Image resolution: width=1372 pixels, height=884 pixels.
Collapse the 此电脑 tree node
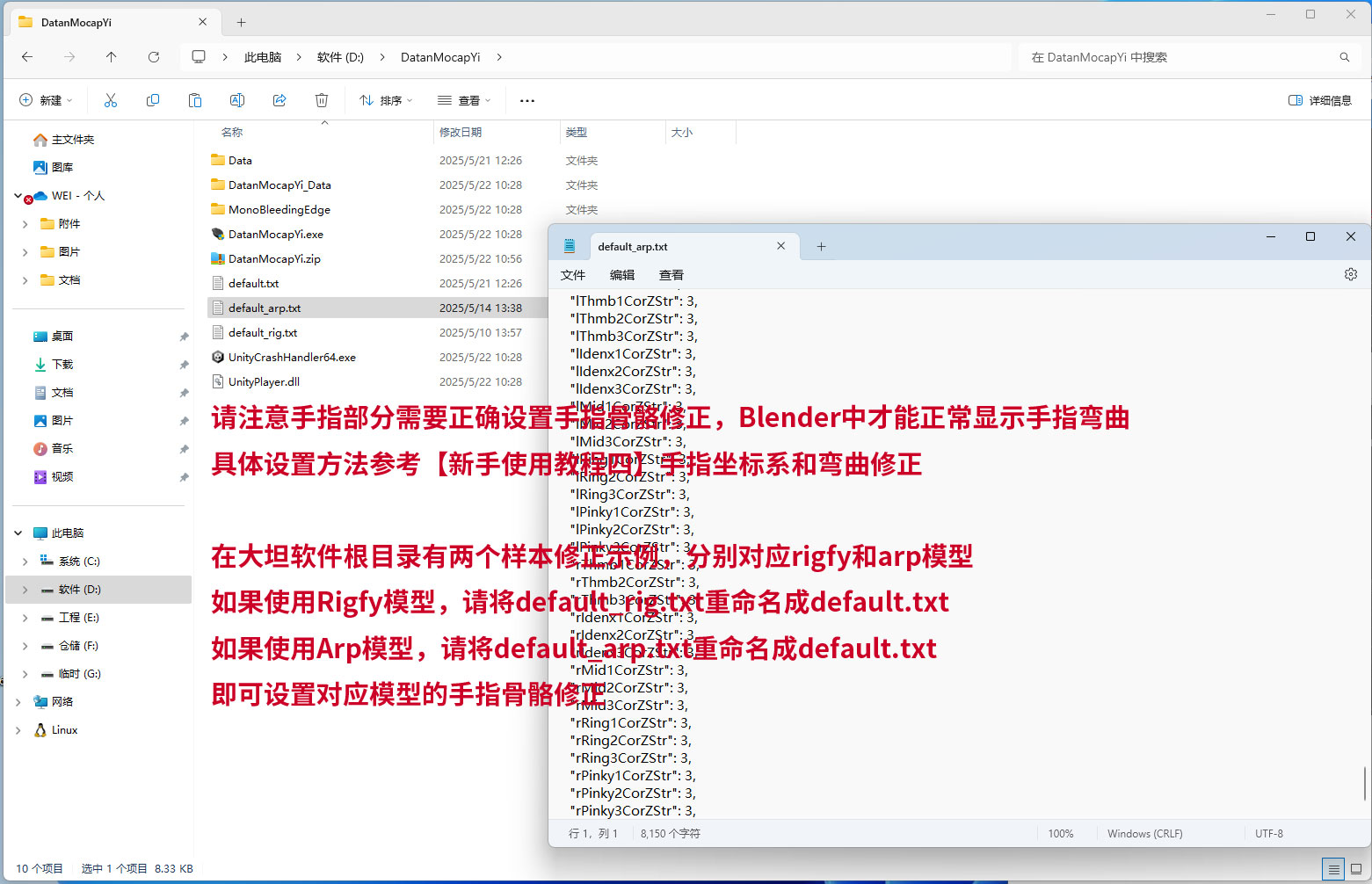click(x=18, y=533)
